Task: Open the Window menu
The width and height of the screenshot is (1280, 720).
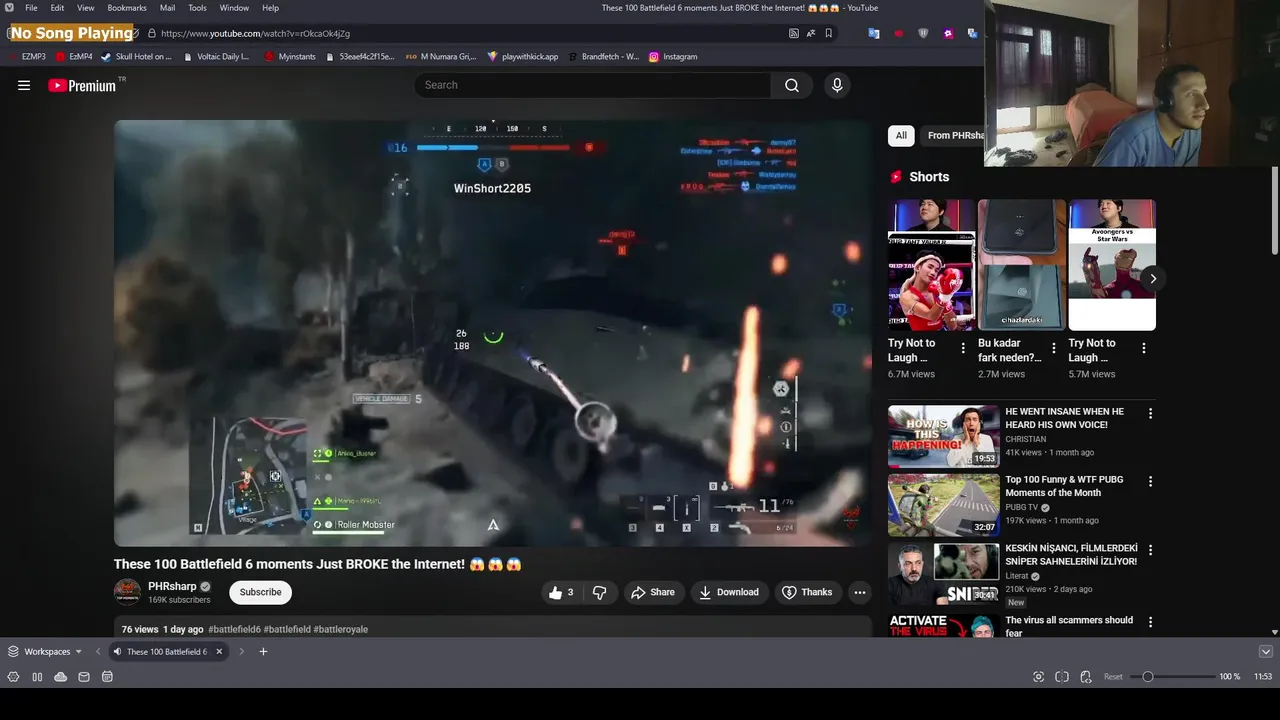Action: pos(234,8)
